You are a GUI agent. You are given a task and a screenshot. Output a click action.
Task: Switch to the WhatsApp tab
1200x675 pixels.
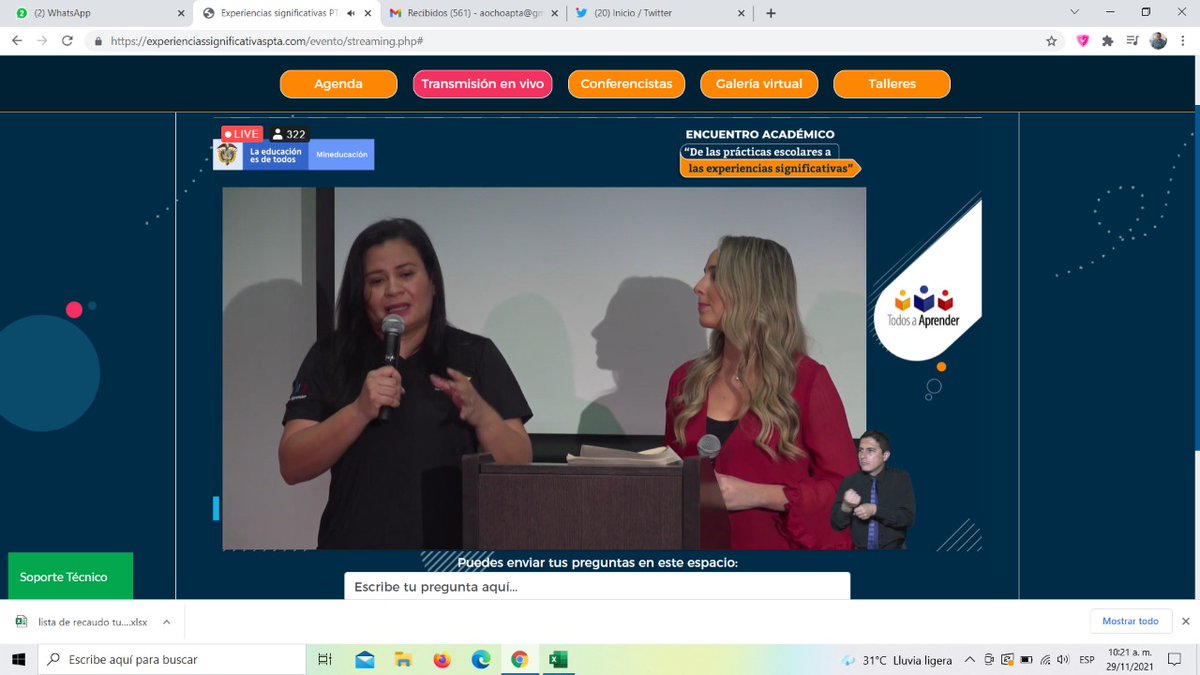[x=96, y=13]
